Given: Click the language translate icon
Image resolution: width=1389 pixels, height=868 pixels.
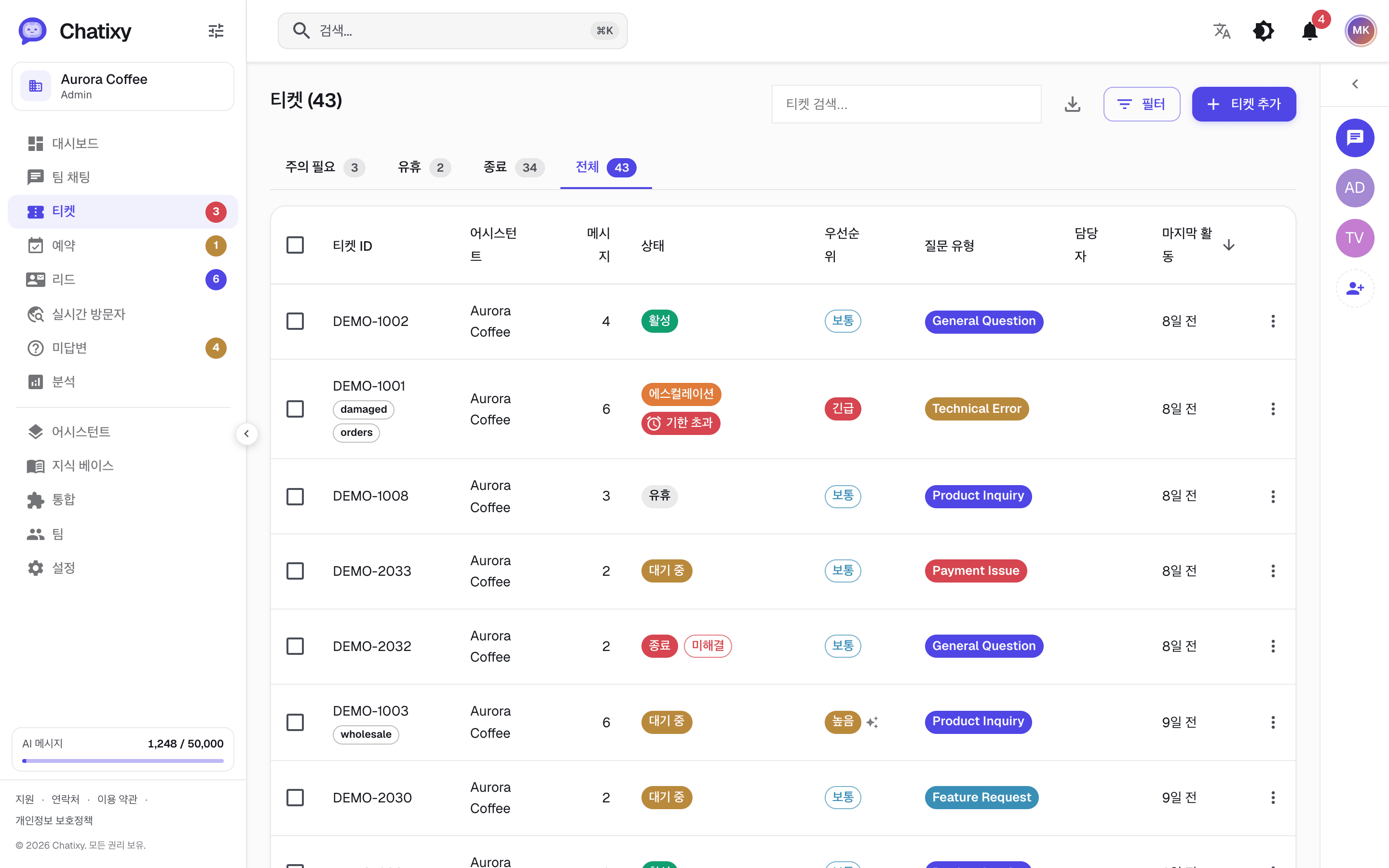Looking at the screenshot, I should click(x=1222, y=31).
